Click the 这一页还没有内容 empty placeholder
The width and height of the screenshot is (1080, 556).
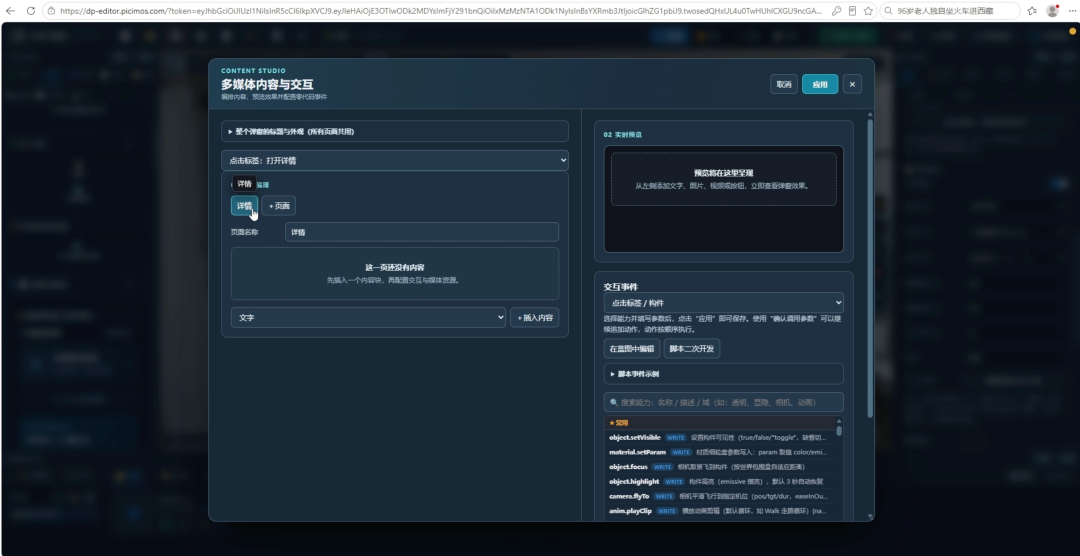(x=395, y=274)
